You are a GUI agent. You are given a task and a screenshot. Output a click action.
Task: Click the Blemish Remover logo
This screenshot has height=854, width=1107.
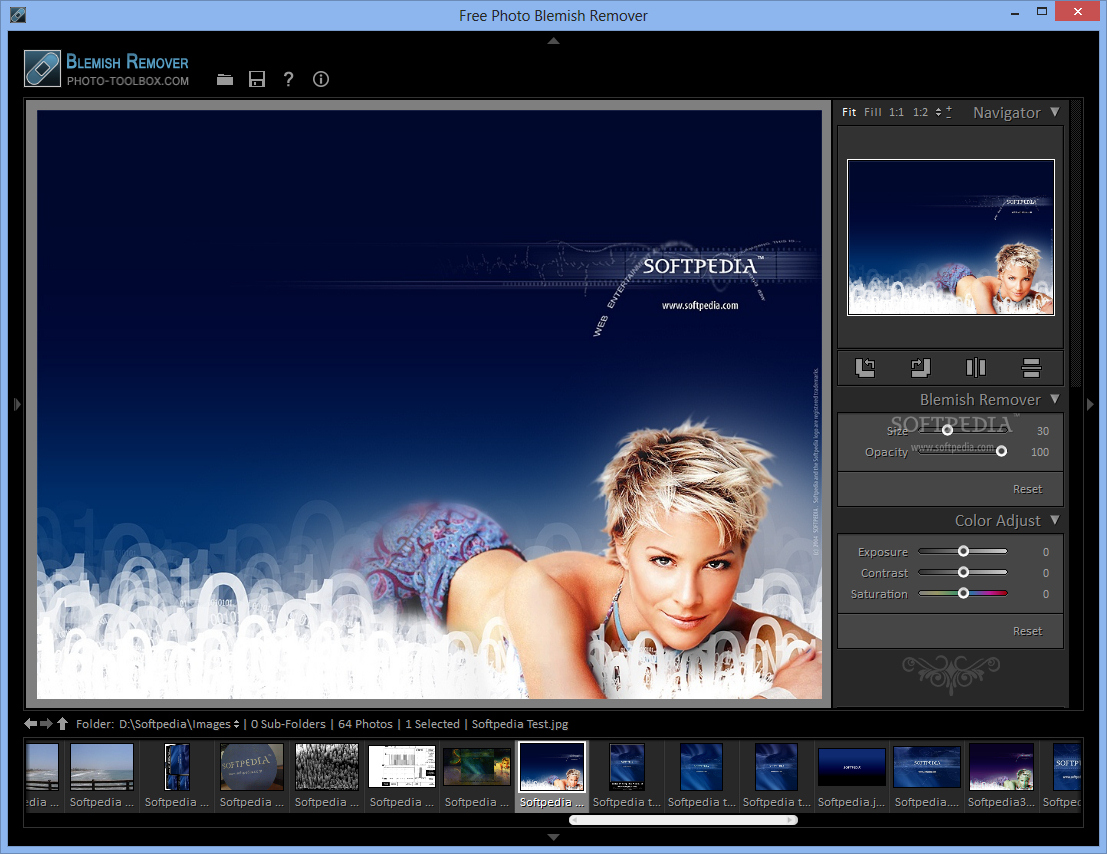[42, 68]
